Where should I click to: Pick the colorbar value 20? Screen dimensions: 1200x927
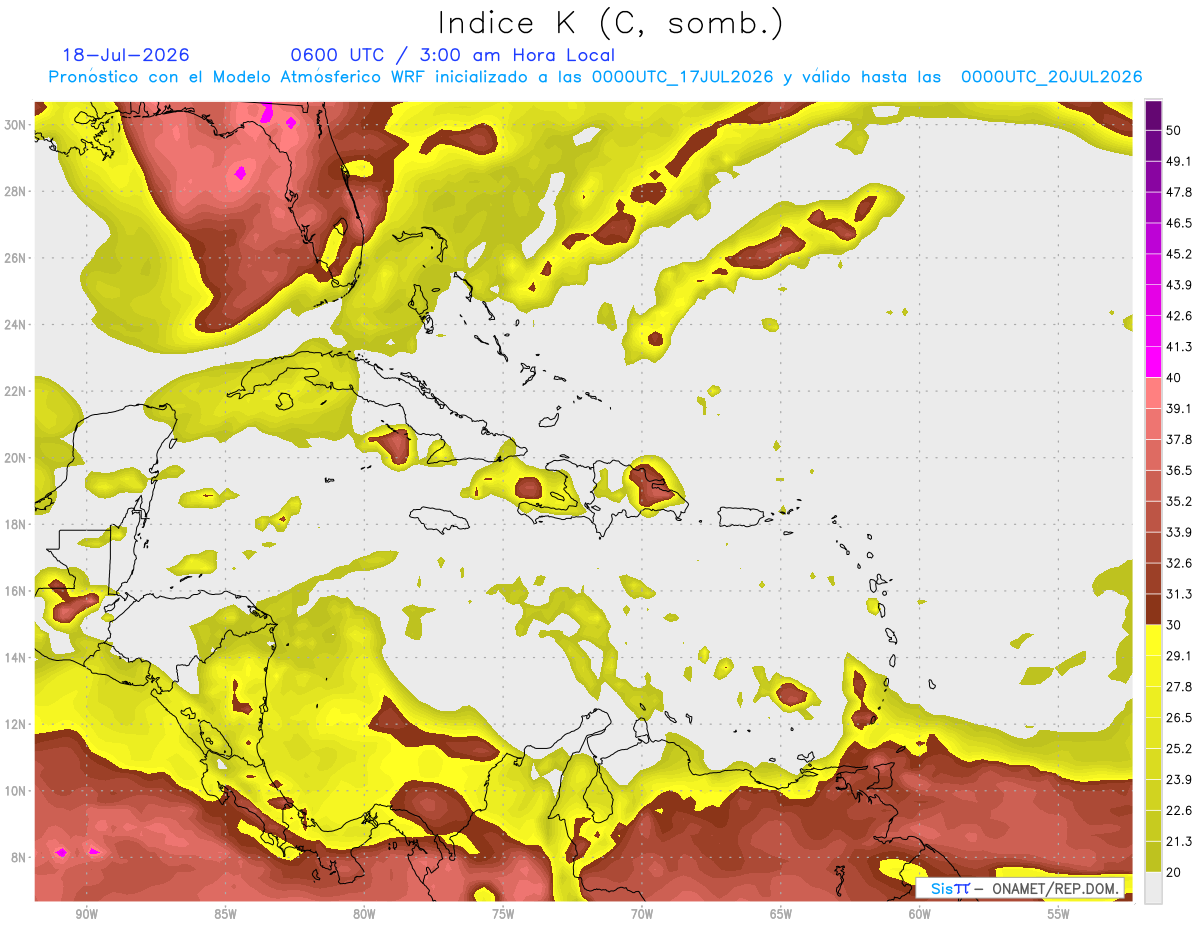click(x=1175, y=872)
